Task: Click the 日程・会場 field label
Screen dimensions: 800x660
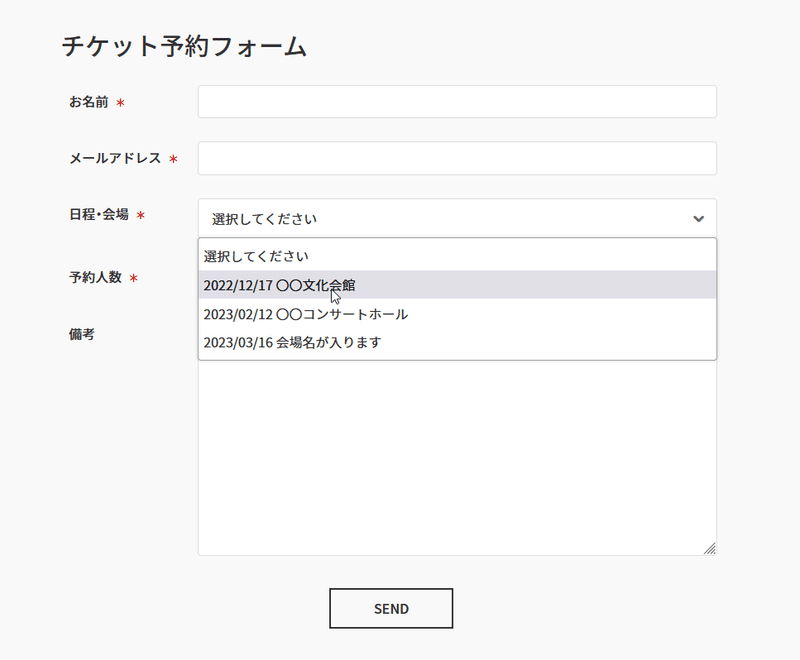Action: pyautogui.click(x=99, y=214)
